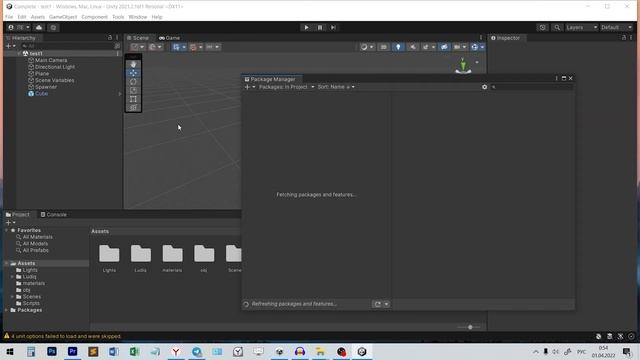Screen dimensions: 640x360
Task: Open the Component menu
Action: [94, 17]
